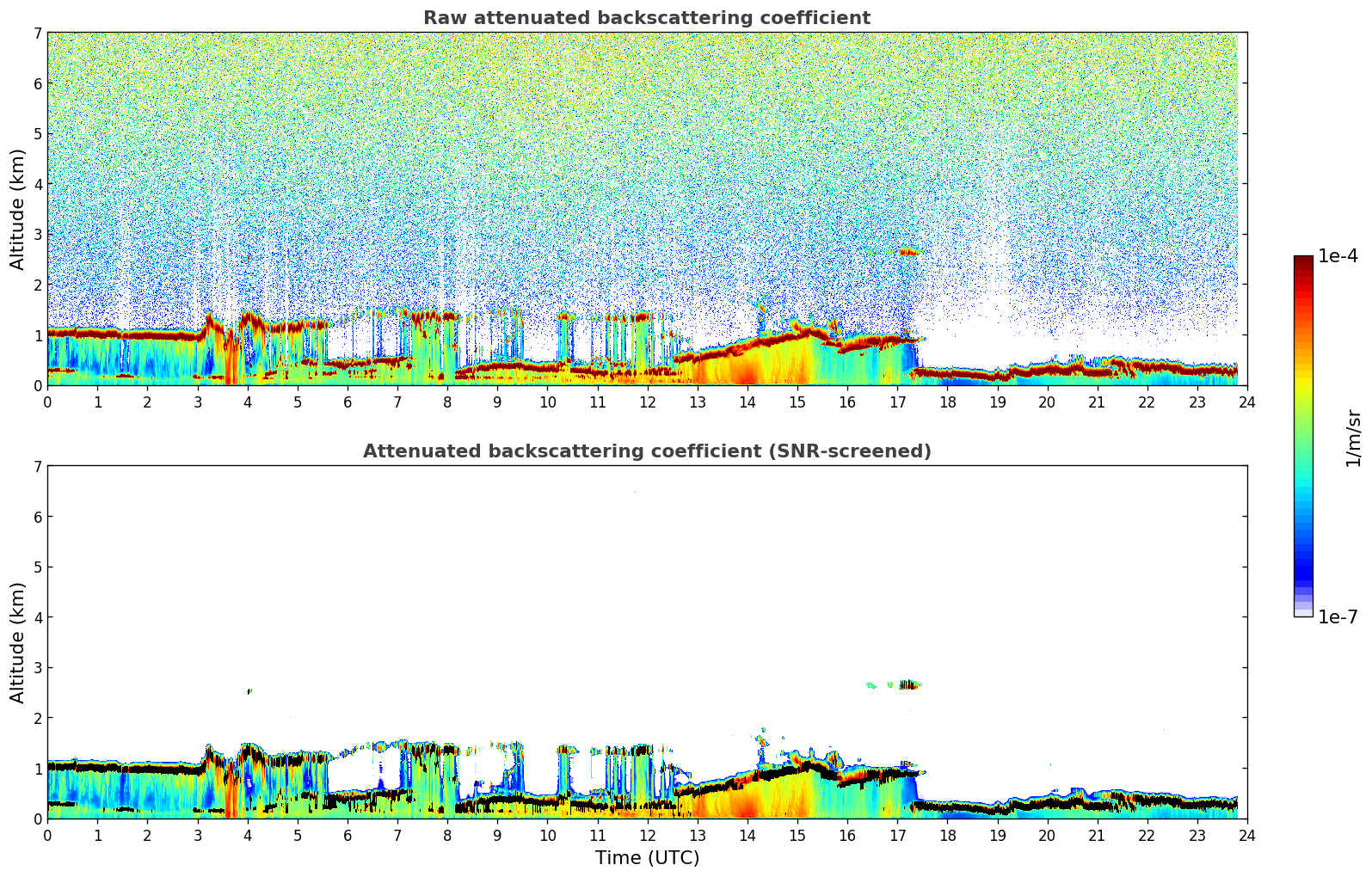
Task: Click the 5 km altitude tick on lower plot
Action: coord(37,567)
